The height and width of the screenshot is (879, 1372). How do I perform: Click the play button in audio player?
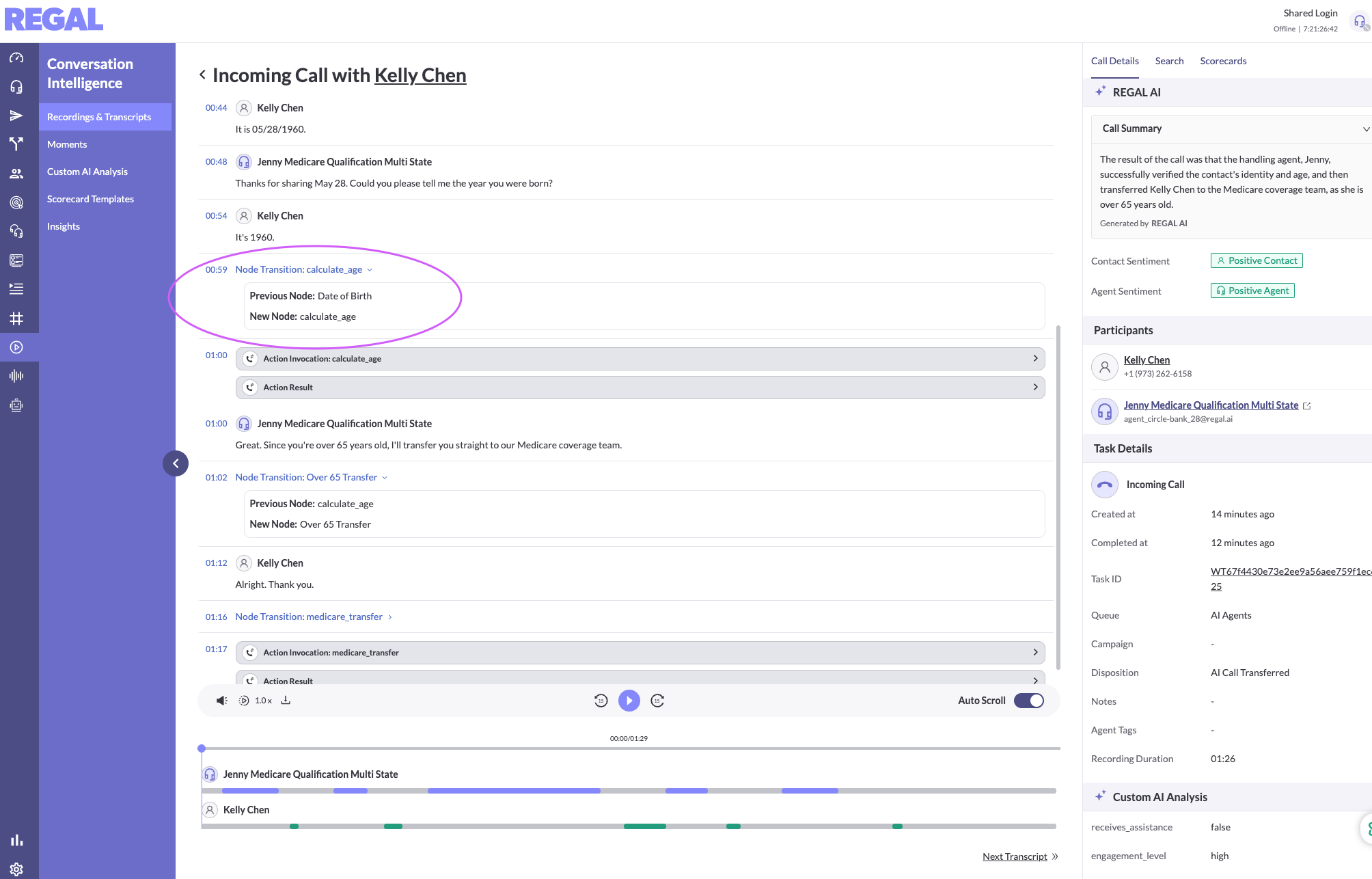pyautogui.click(x=629, y=701)
